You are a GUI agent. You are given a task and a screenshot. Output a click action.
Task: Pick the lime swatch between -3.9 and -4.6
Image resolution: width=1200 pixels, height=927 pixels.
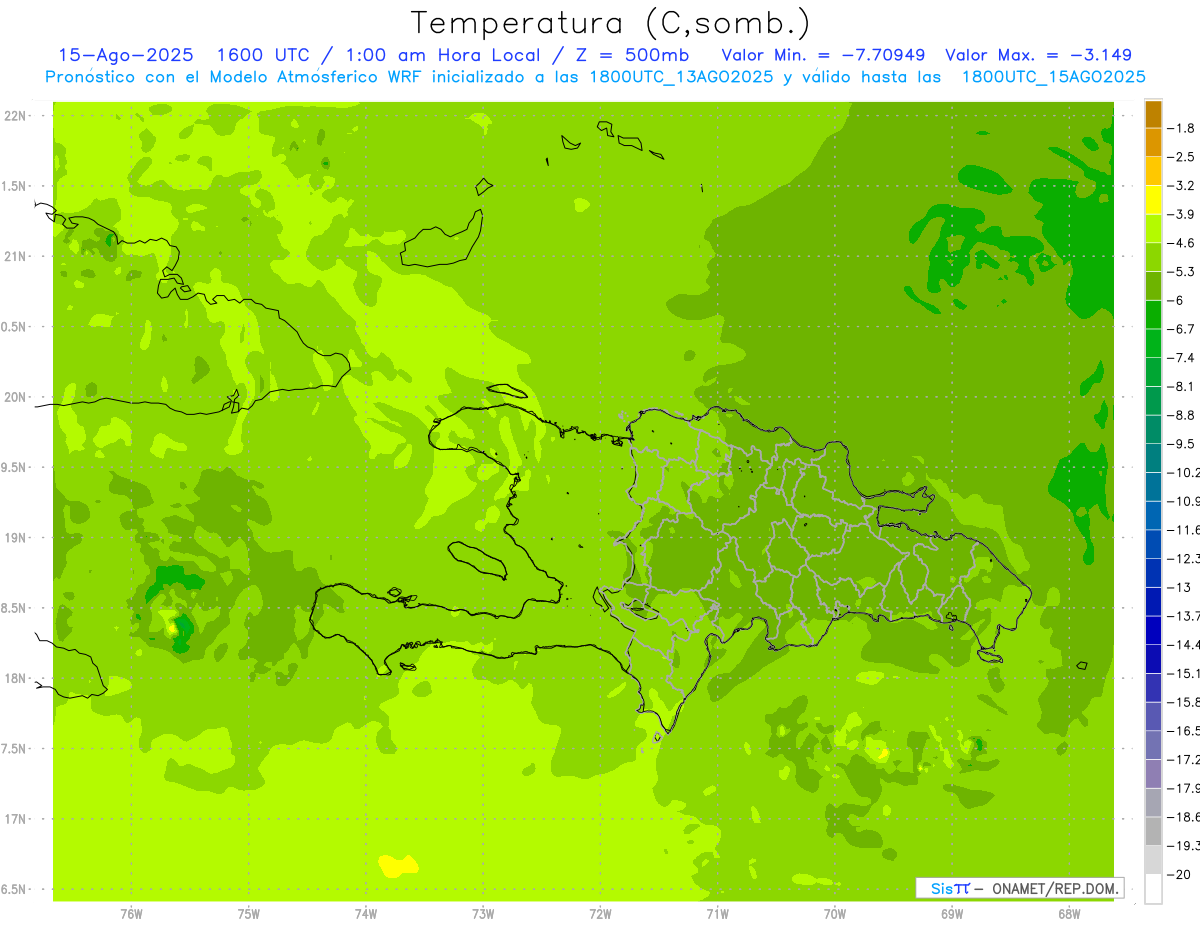pyautogui.click(x=1153, y=228)
